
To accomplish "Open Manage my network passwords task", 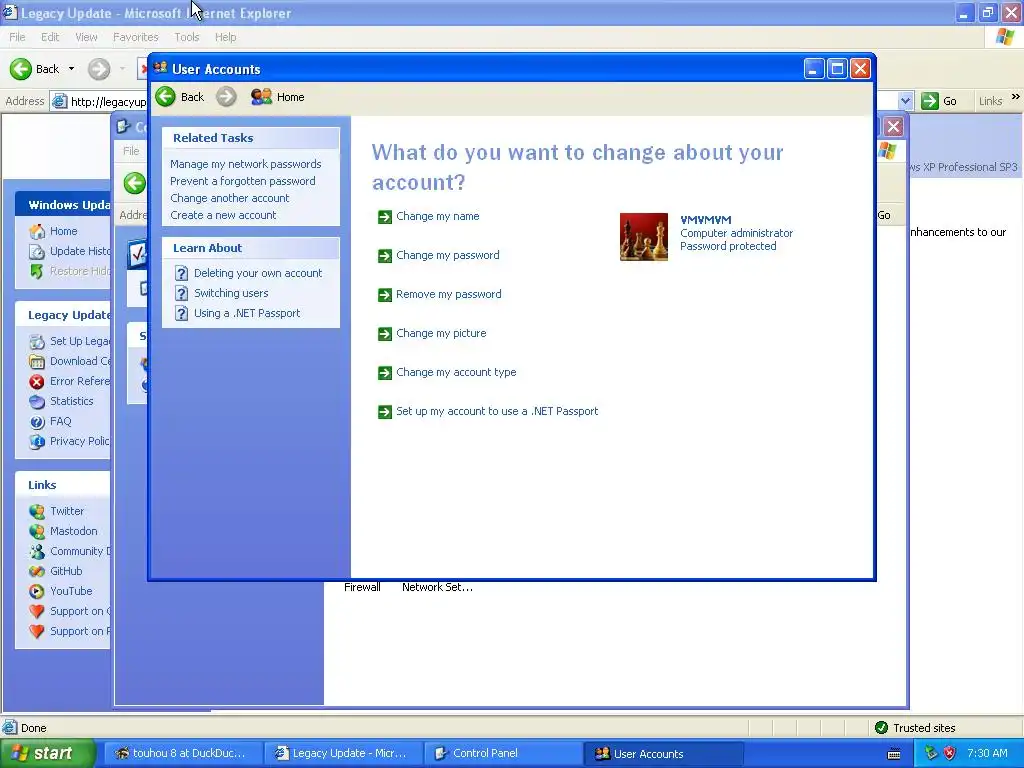I will [x=246, y=164].
